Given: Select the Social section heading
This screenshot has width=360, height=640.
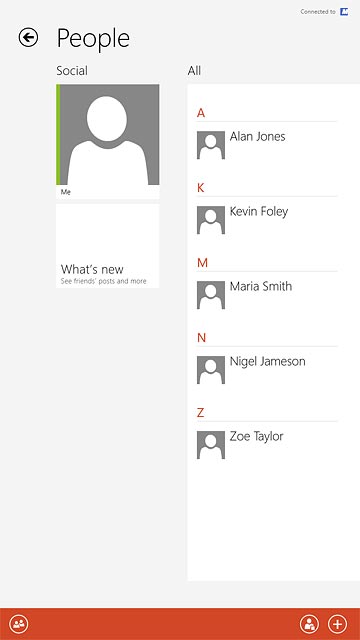Looking at the screenshot, I should 72,71.
